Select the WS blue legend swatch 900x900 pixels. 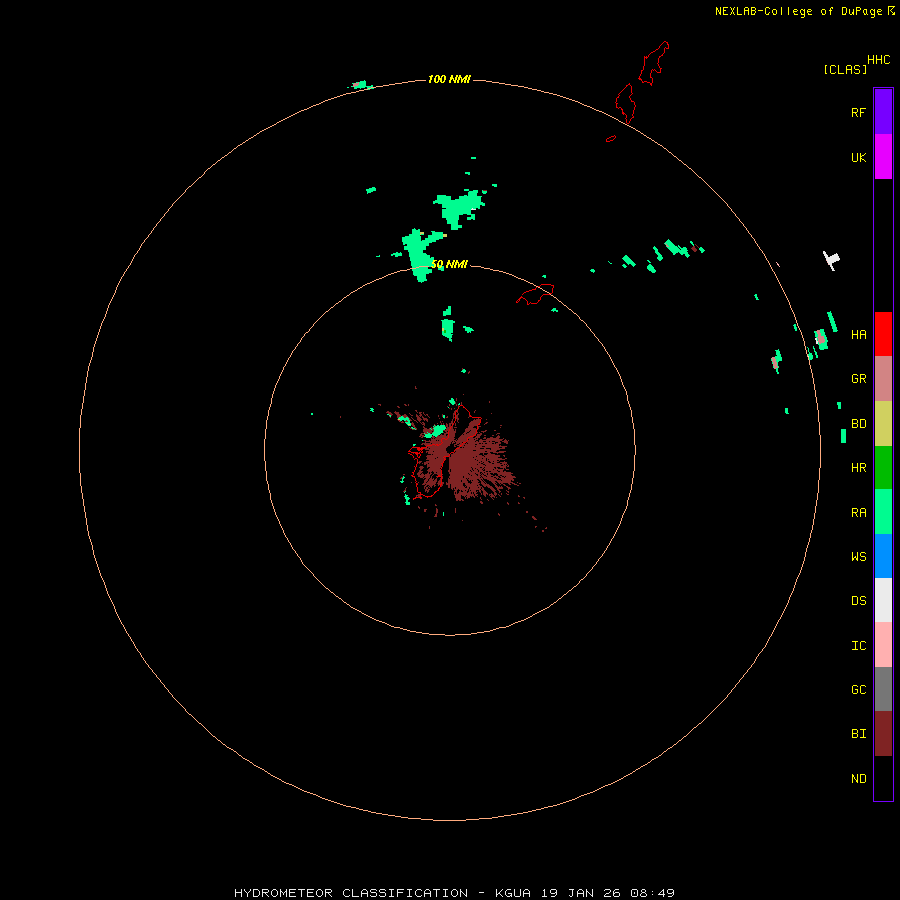point(883,556)
